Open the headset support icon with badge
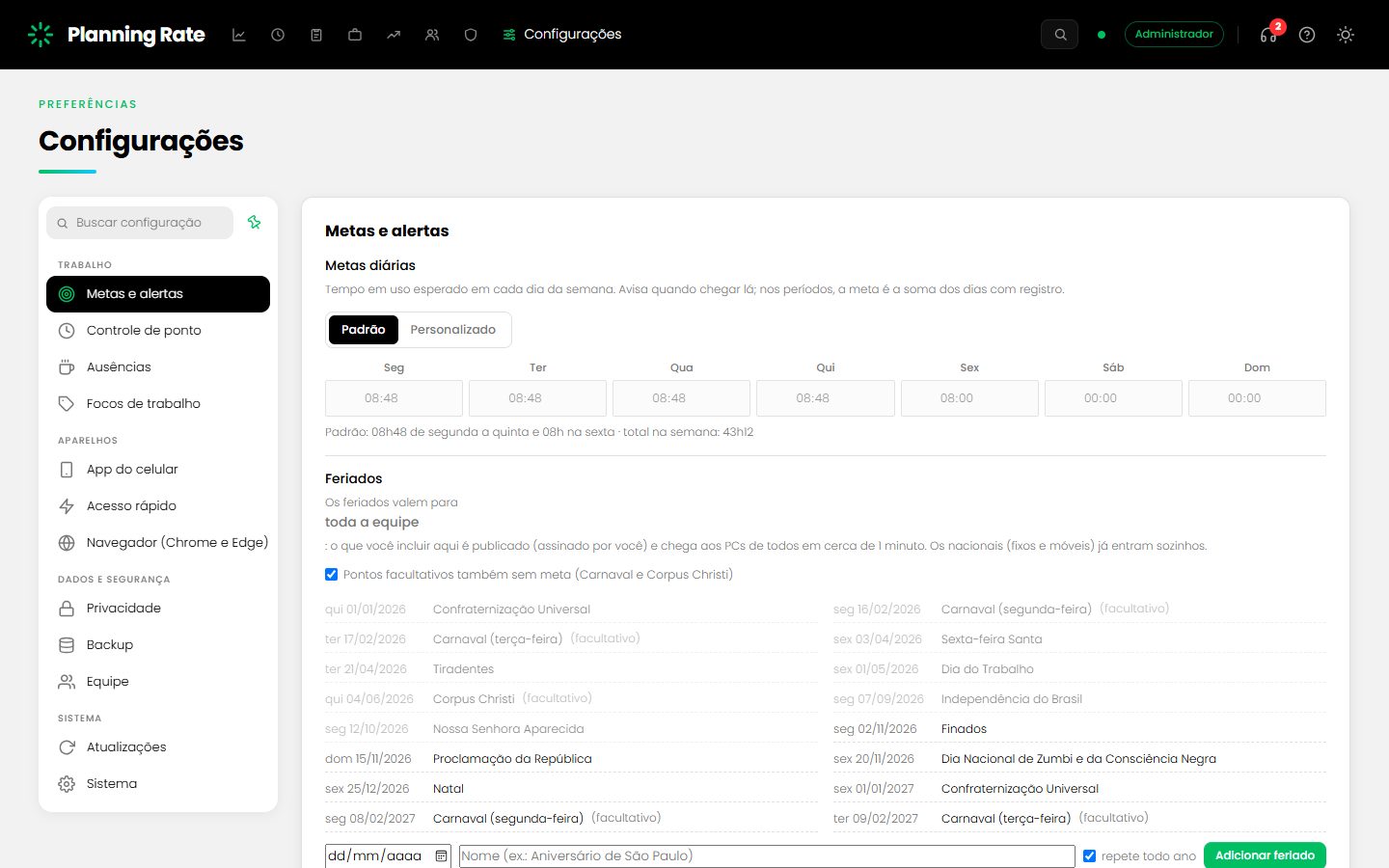Image resolution: width=1389 pixels, height=868 pixels. (1268, 35)
